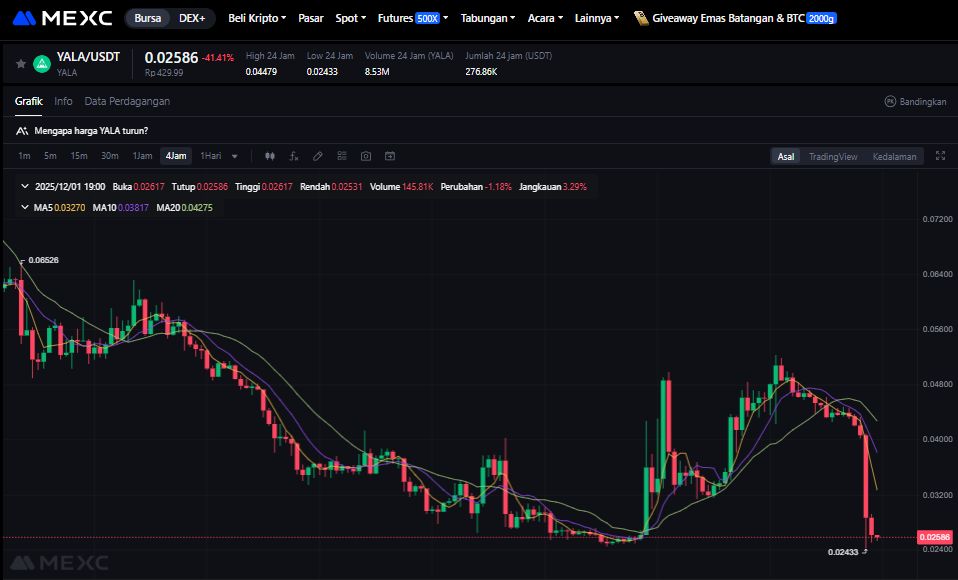Collapse the MA indicator legend row

tap(24, 207)
